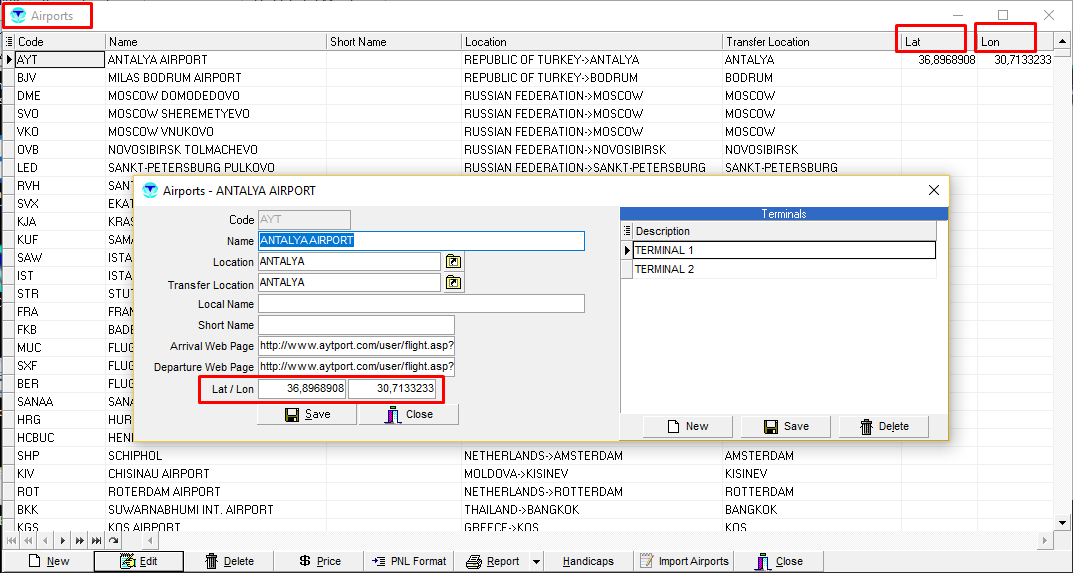
Task: Open the Transfer Location lookup icon
Action: tap(454, 283)
